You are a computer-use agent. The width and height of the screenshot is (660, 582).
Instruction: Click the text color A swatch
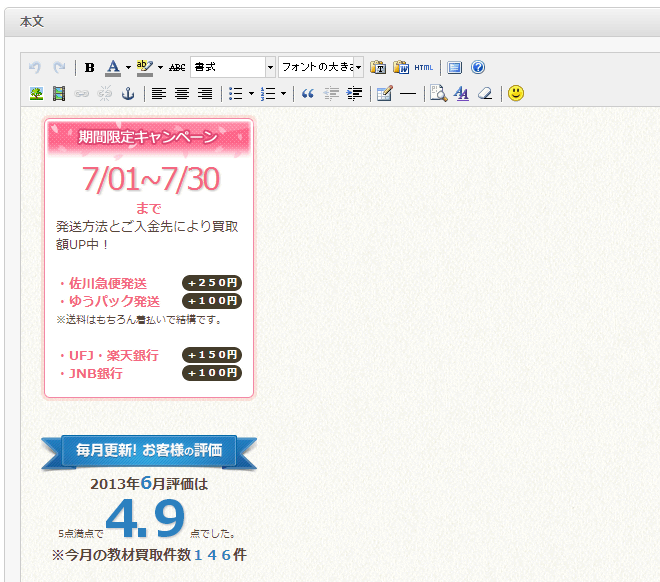(112, 68)
